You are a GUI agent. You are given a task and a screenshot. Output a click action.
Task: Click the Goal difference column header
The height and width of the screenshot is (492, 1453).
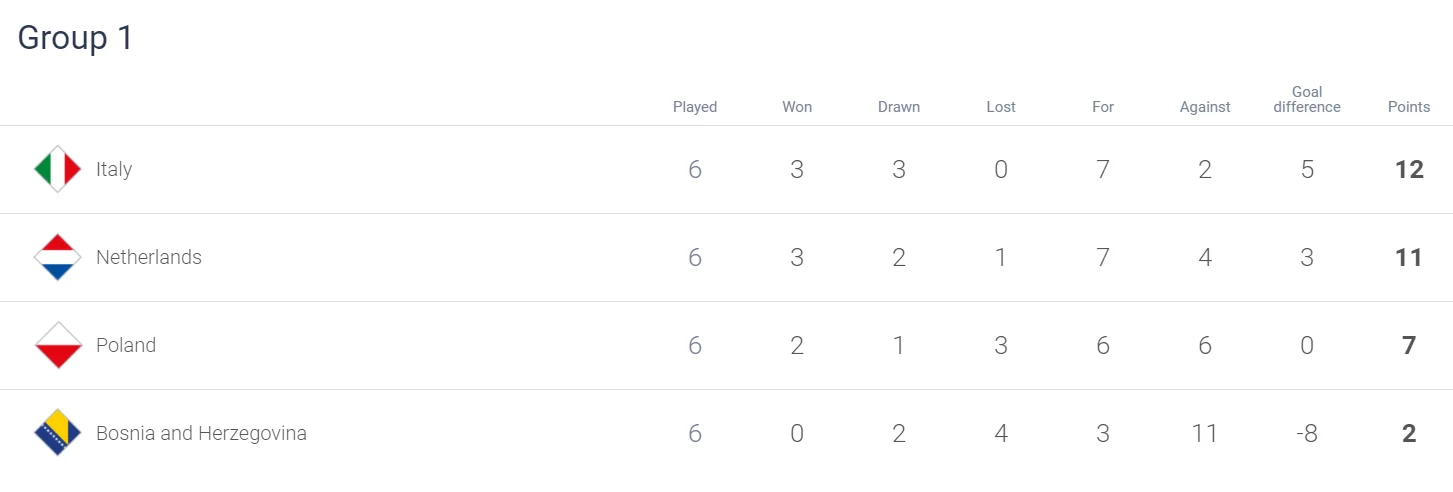click(x=1307, y=100)
